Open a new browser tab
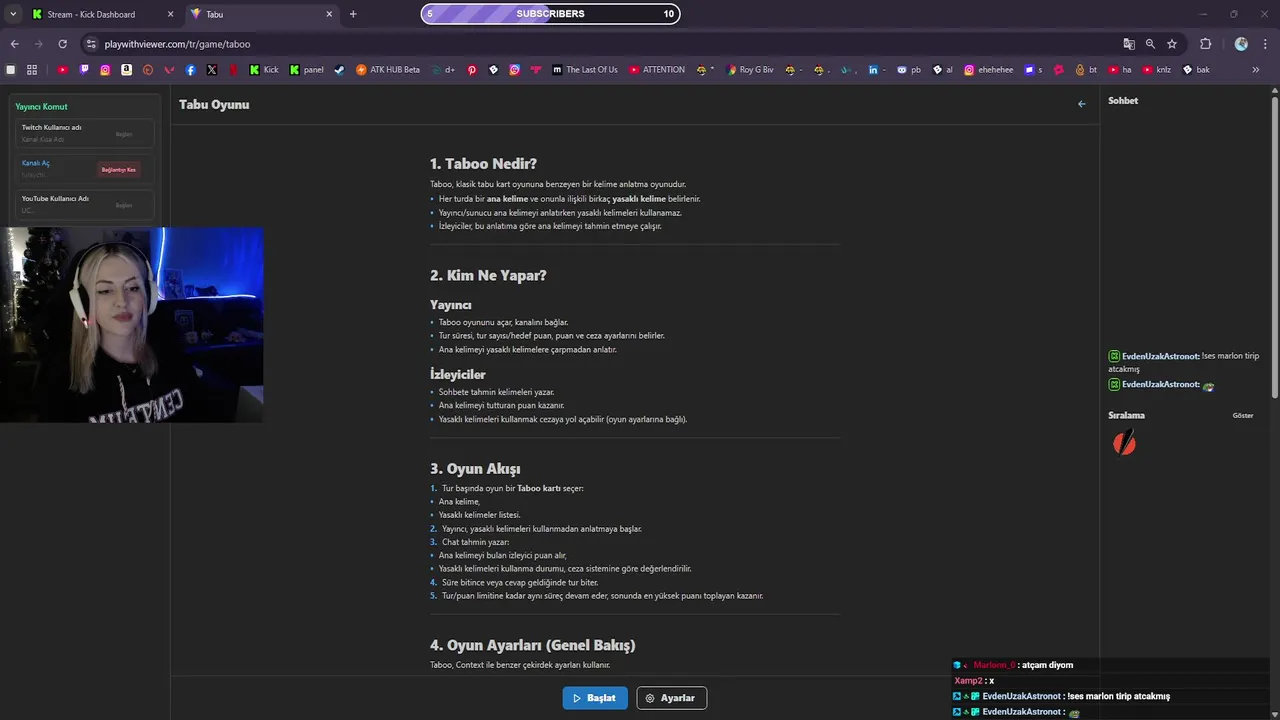This screenshot has height=720, width=1280. pyautogui.click(x=353, y=14)
